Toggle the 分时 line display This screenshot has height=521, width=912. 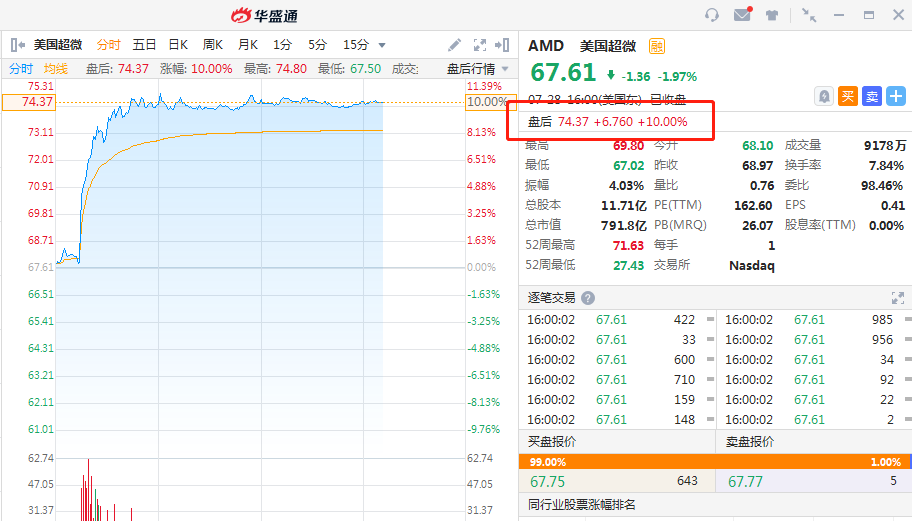pos(21,69)
